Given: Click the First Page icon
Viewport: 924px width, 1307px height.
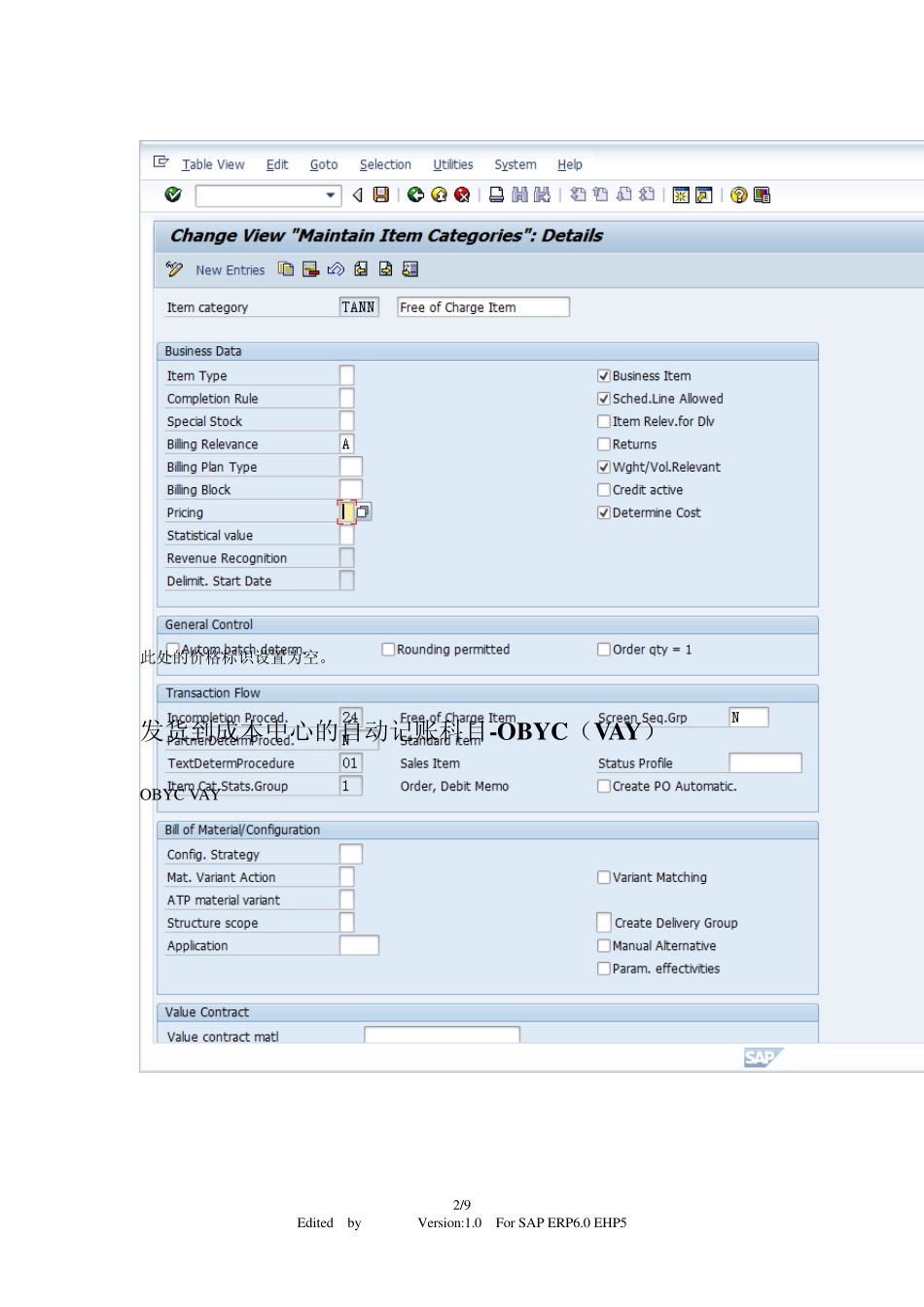Looking at the screenshot, I should (578, 194).
